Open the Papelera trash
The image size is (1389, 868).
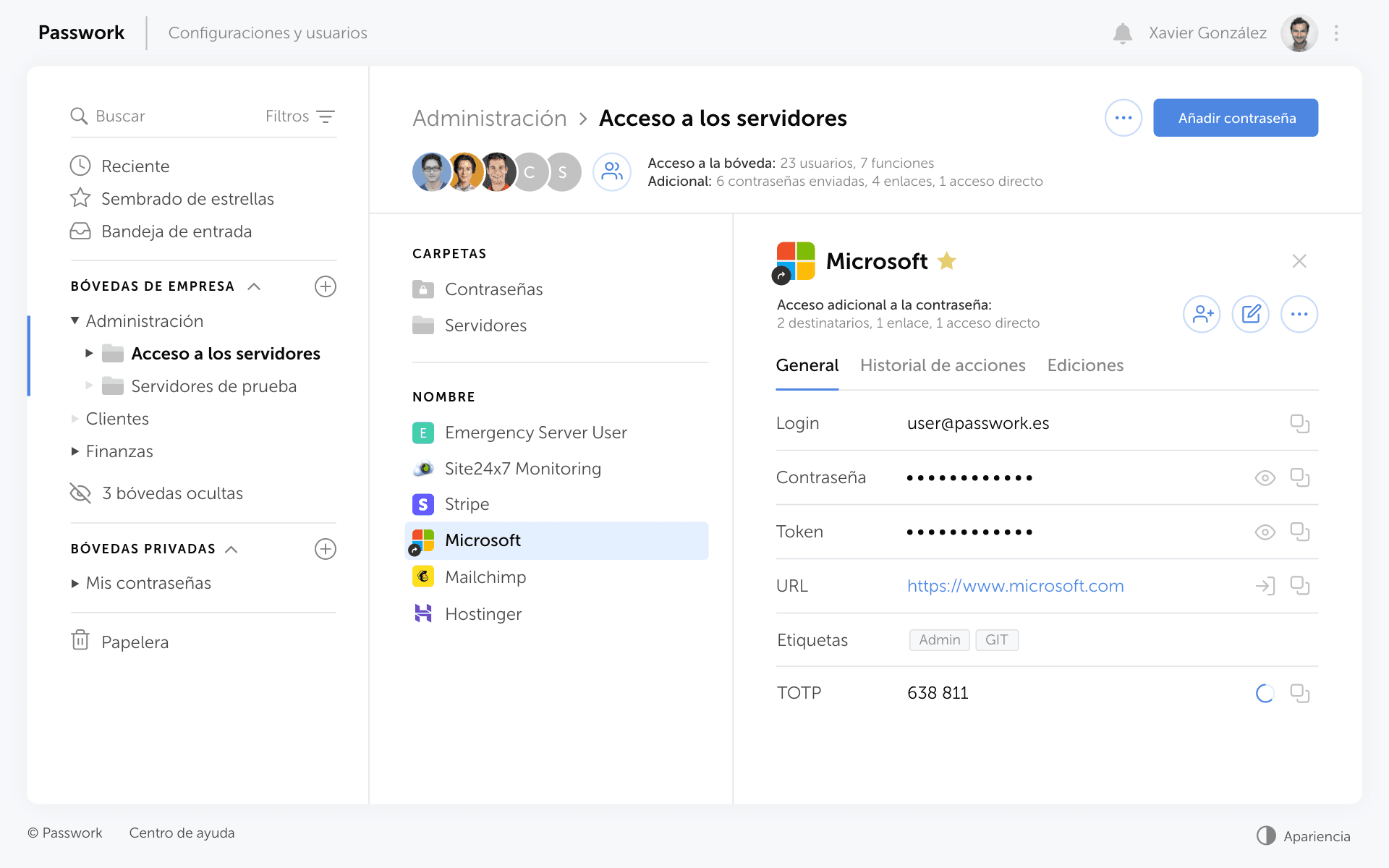click(120, 642)
